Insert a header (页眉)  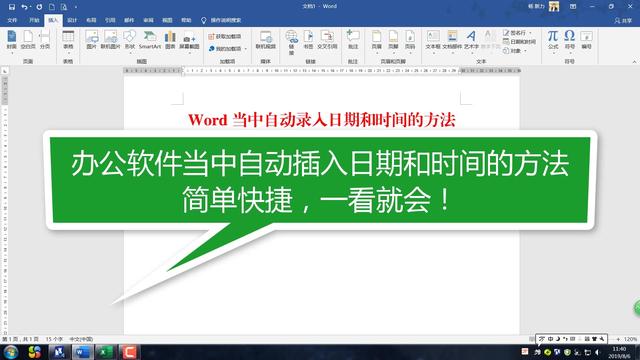376,41
